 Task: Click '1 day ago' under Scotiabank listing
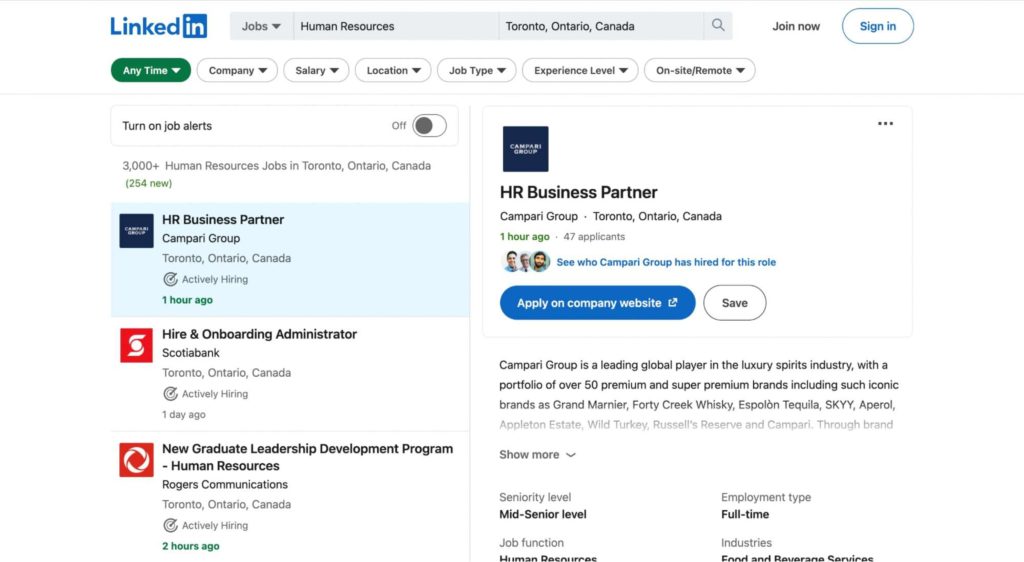[184, 414]
